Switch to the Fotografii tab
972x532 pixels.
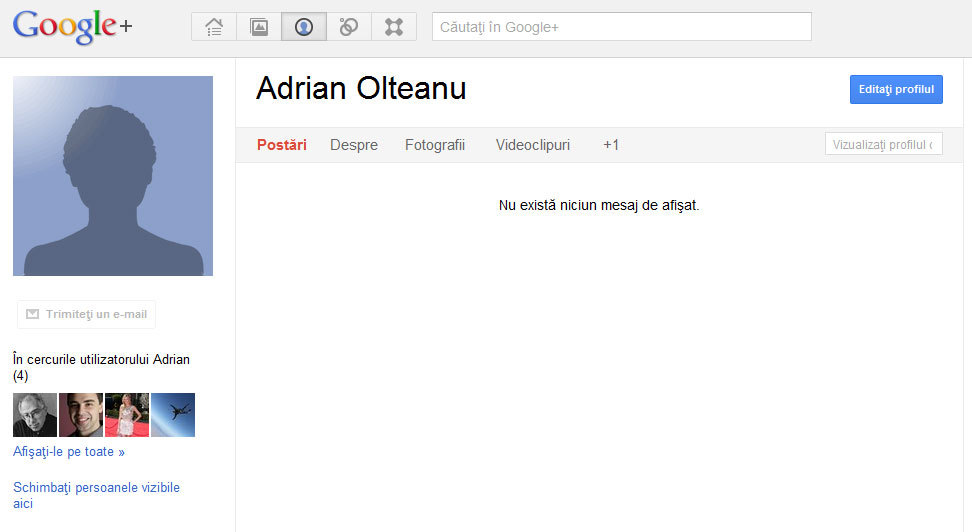(x=435, y=145)
